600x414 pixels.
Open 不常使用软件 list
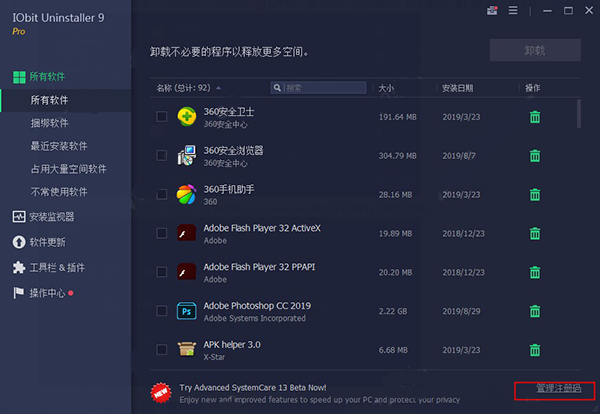[59, 192]
